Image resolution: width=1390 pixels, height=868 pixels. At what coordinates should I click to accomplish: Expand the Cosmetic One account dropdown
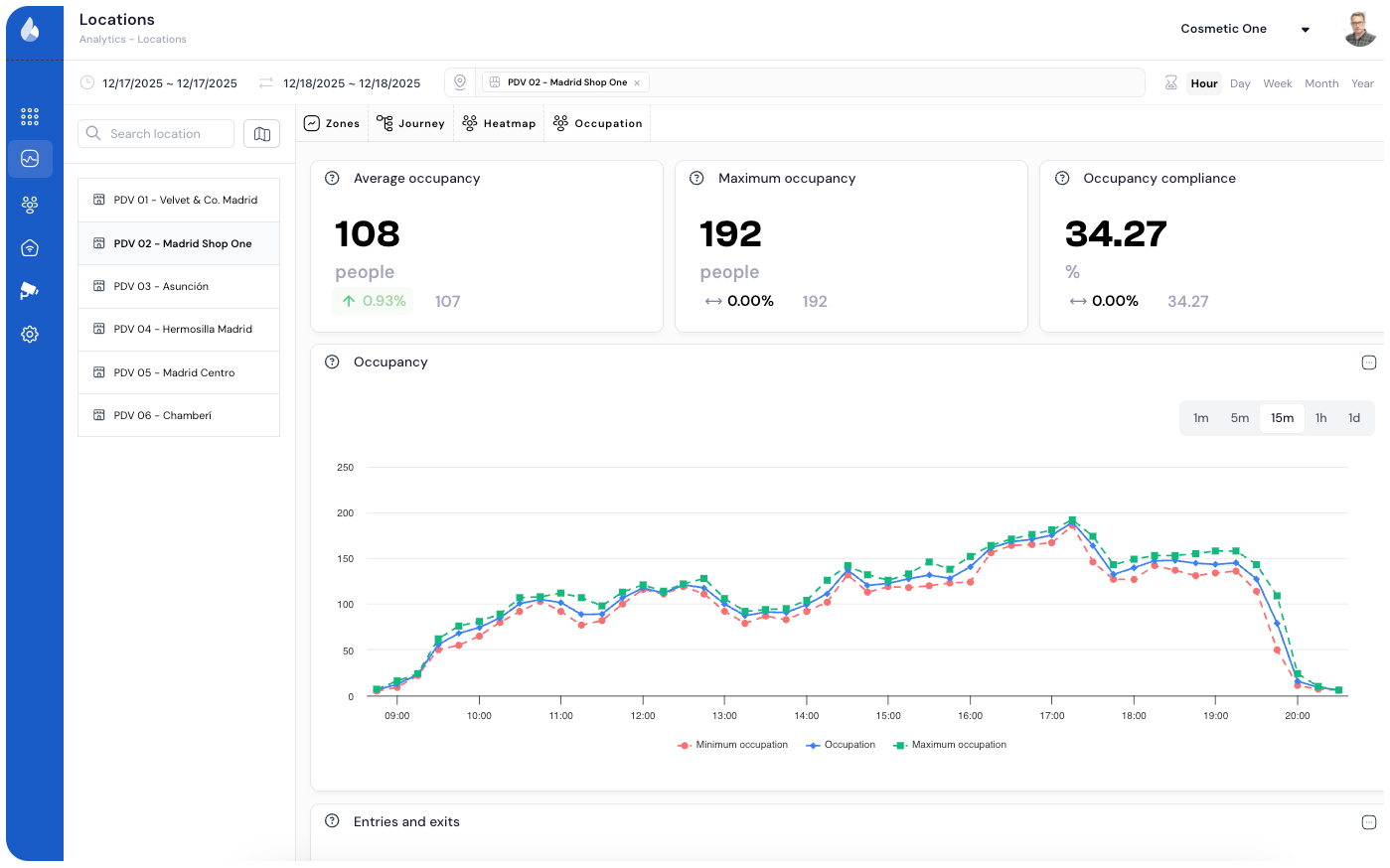[x=1305, y=30]
